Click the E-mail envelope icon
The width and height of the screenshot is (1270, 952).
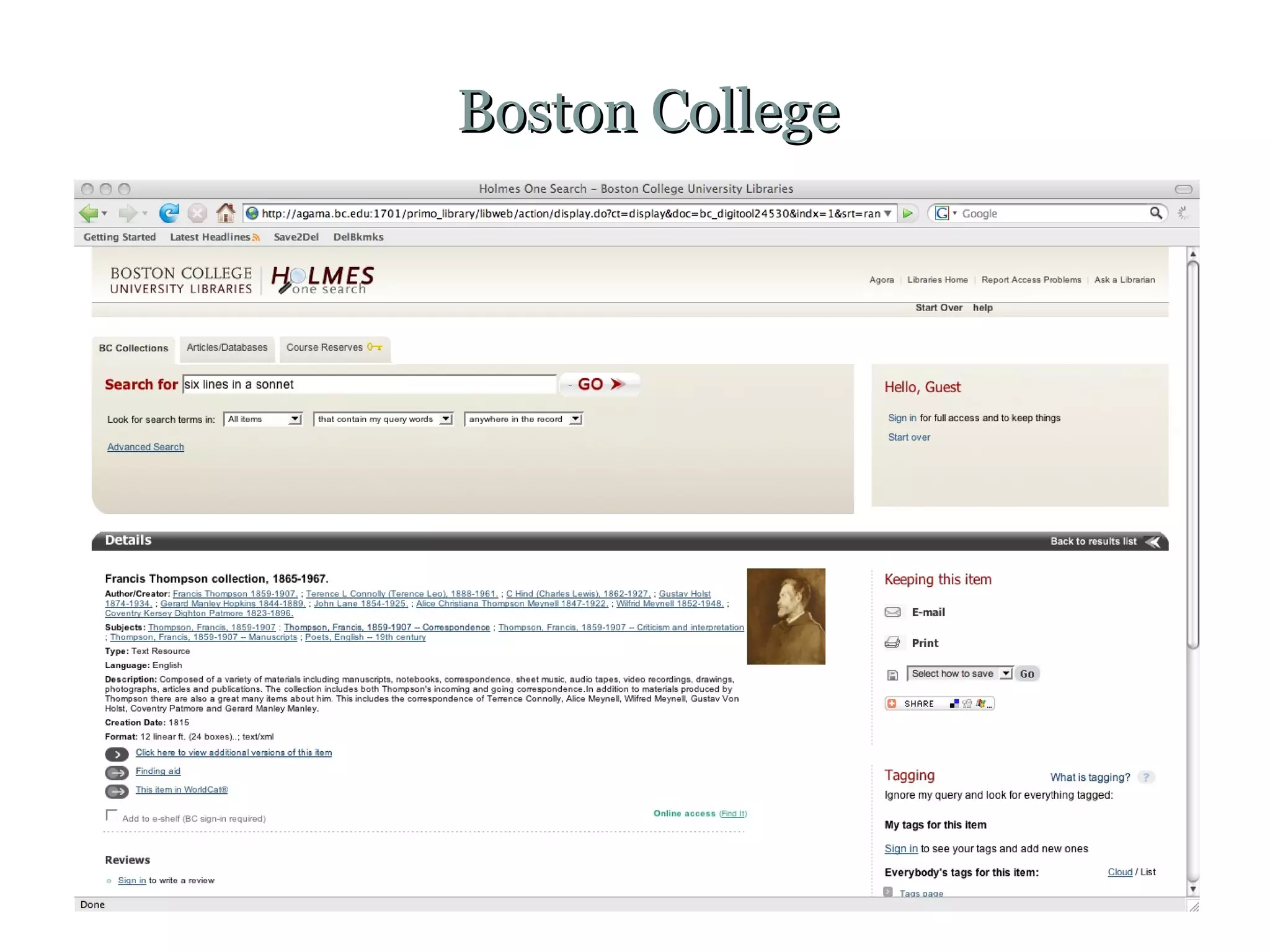pos(893,612)
